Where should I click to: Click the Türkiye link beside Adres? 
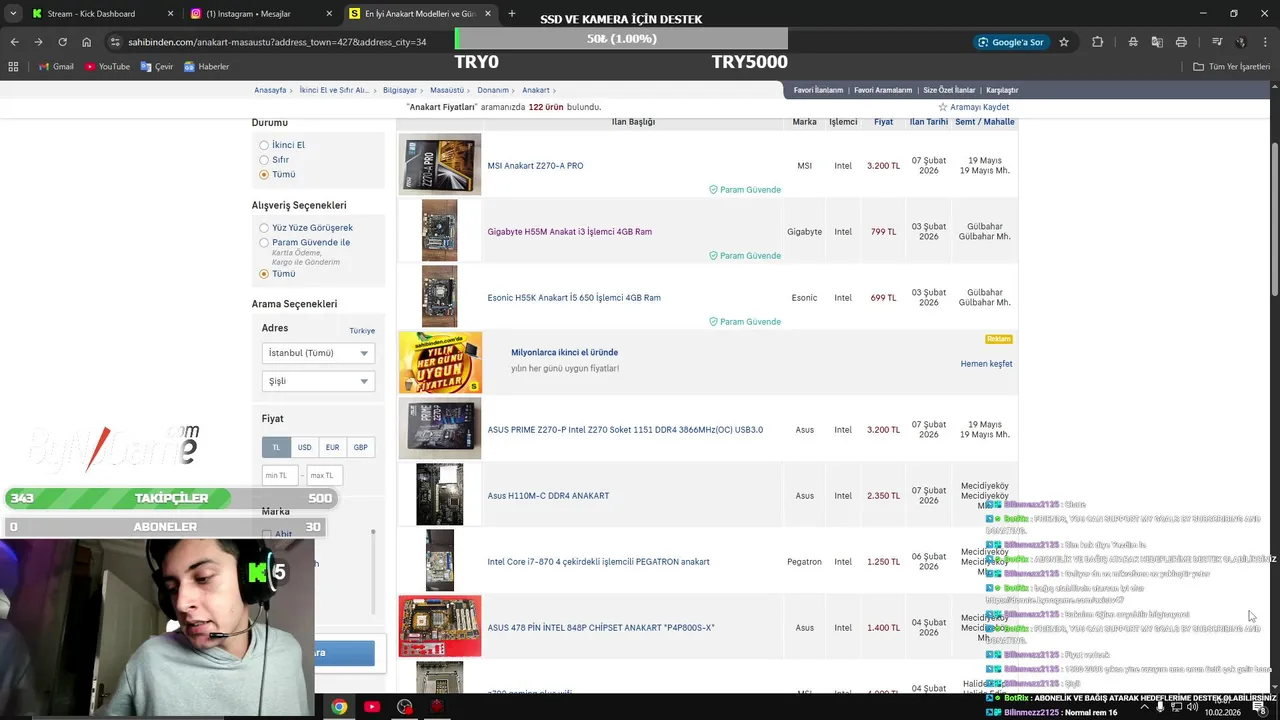coord(362,331)
